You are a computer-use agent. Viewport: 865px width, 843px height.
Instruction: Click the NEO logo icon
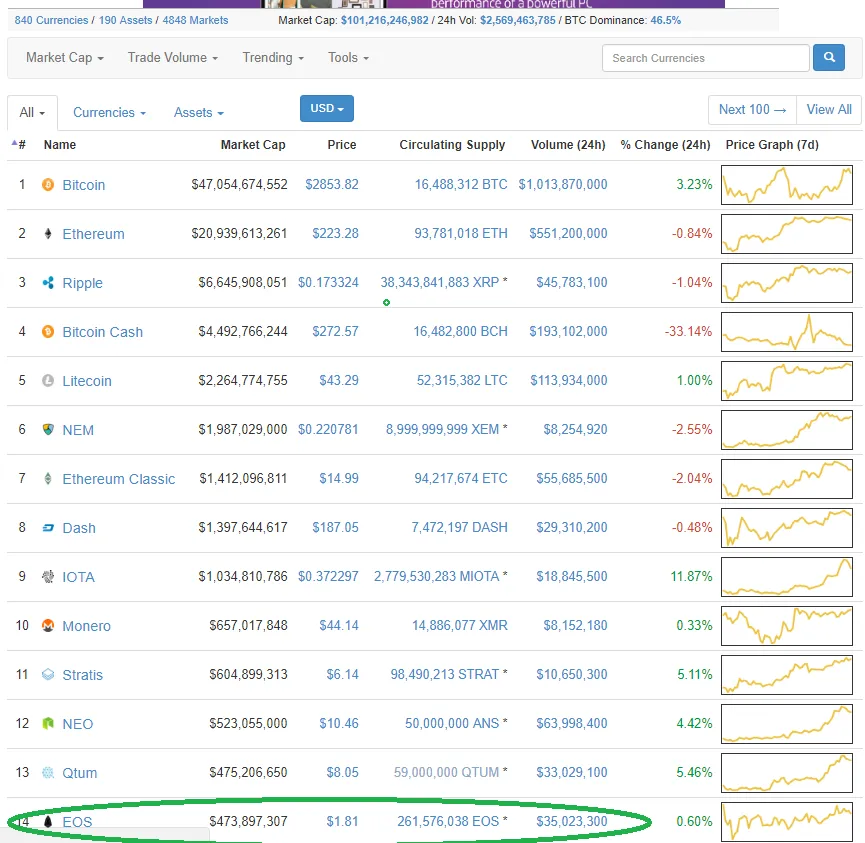(x=48, y=723)
